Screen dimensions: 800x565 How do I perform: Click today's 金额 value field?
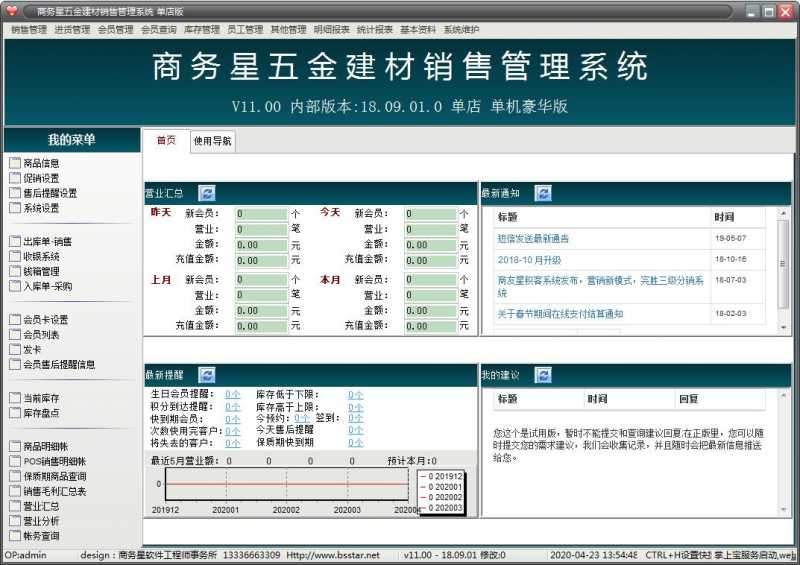tap(431, 245)
